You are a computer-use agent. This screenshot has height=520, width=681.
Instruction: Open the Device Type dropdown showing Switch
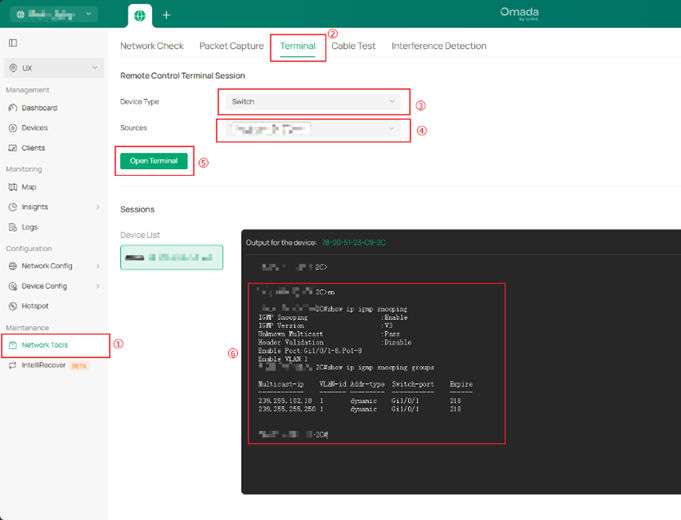coord(312,102)
